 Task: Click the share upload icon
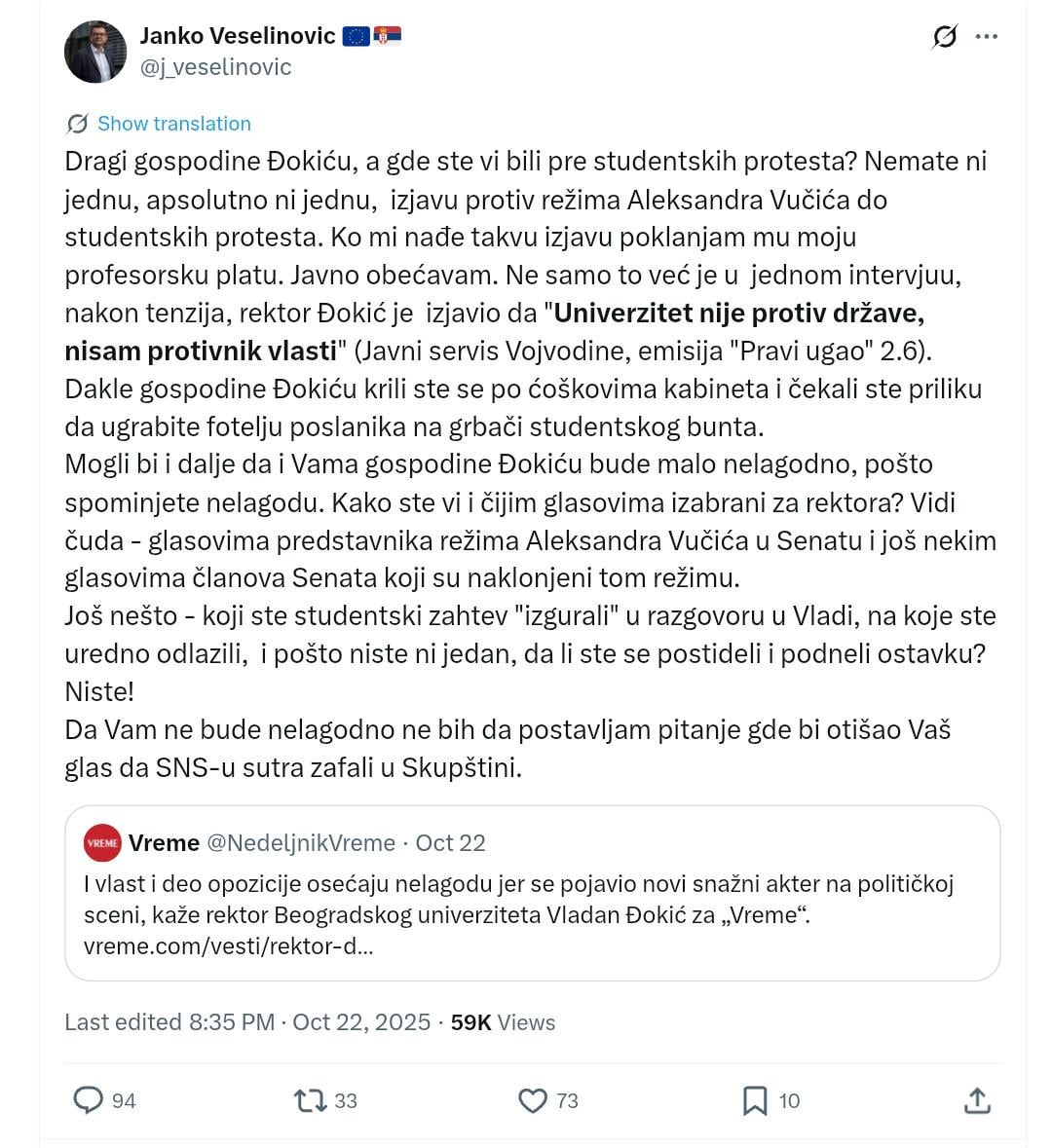[977, 1099]
